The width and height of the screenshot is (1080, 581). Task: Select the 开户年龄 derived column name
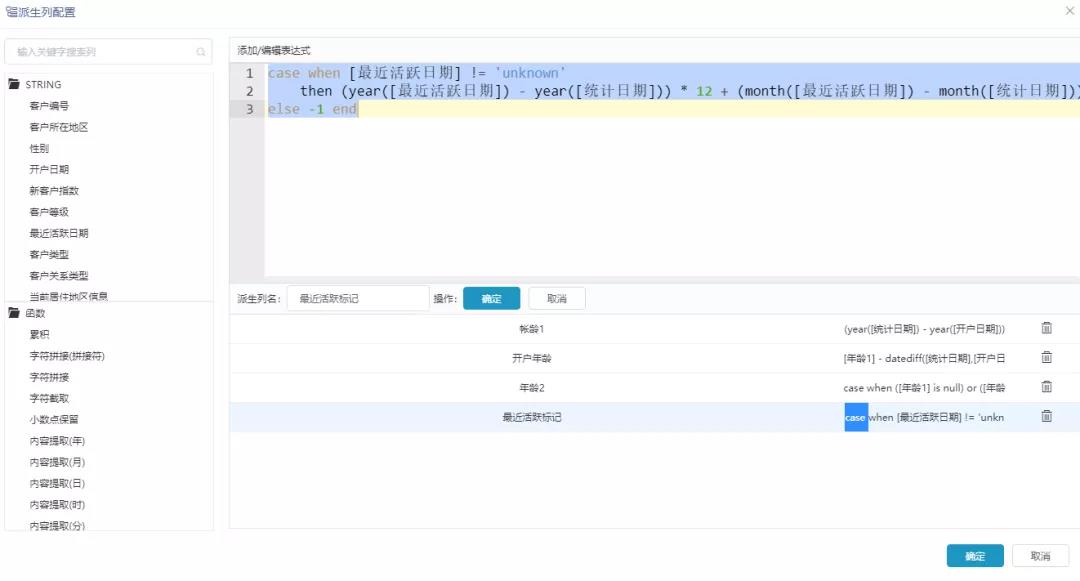(532, 358)
